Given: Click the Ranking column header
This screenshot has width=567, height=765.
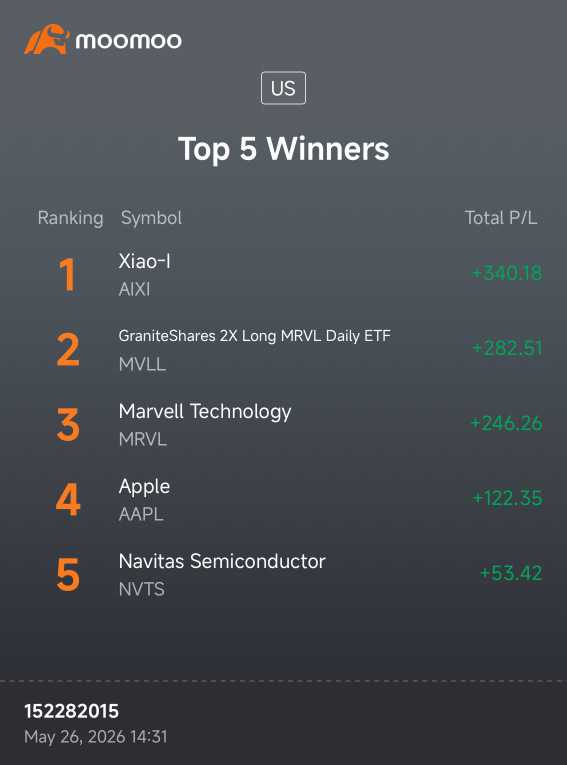Looking at the screenshot, I should point(70,218).
